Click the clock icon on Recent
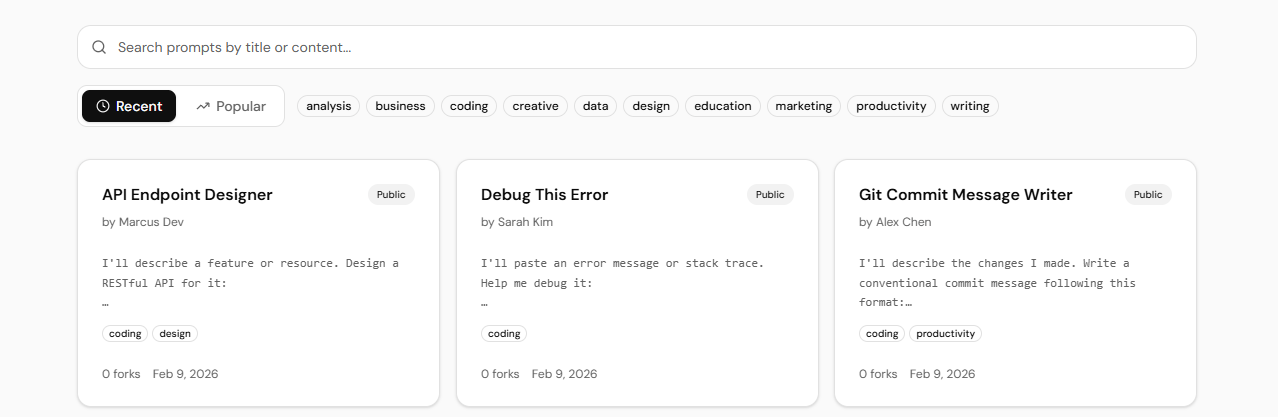This screenshot has height=417, width=1278. click(103, 106)
